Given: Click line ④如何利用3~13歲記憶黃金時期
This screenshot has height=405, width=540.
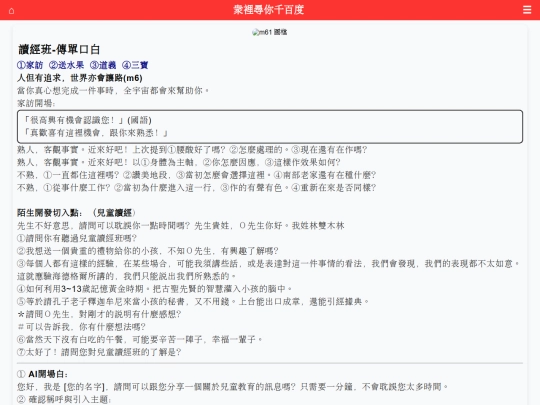Looking at the screenshot, I should click(155, 289).
